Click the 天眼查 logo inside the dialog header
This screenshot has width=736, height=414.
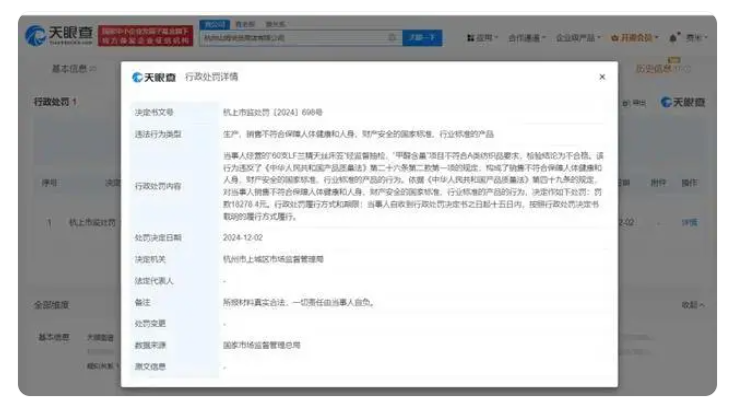coord(154,77)
